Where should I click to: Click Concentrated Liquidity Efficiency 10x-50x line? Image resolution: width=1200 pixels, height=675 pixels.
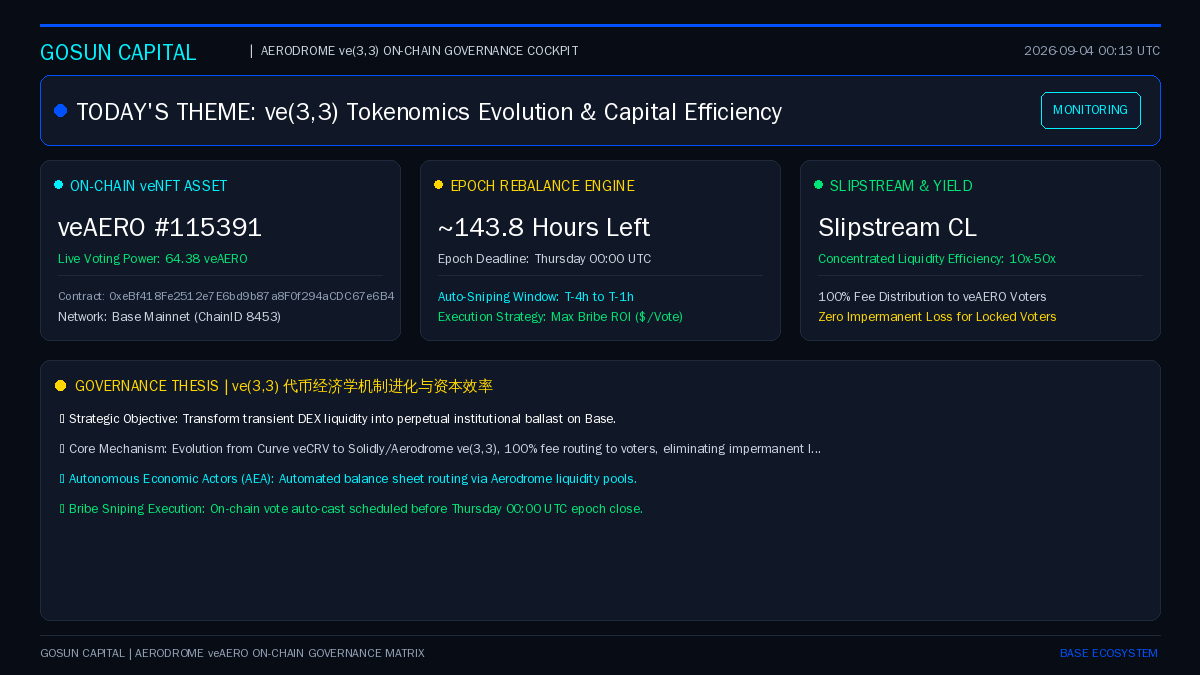pos(937,259)
